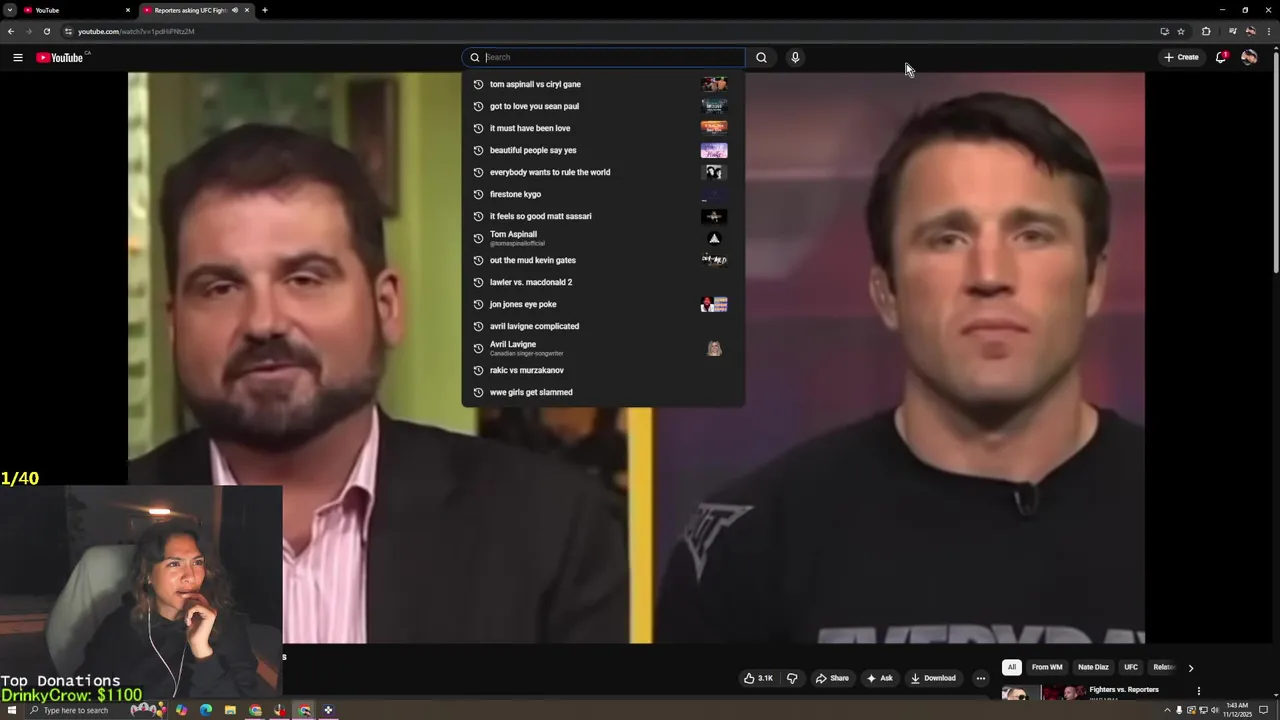Click thumbnail beside tom aspinall vs ciryl gane
This screenshot has height=720, width=1280.
tap(714, 84)
